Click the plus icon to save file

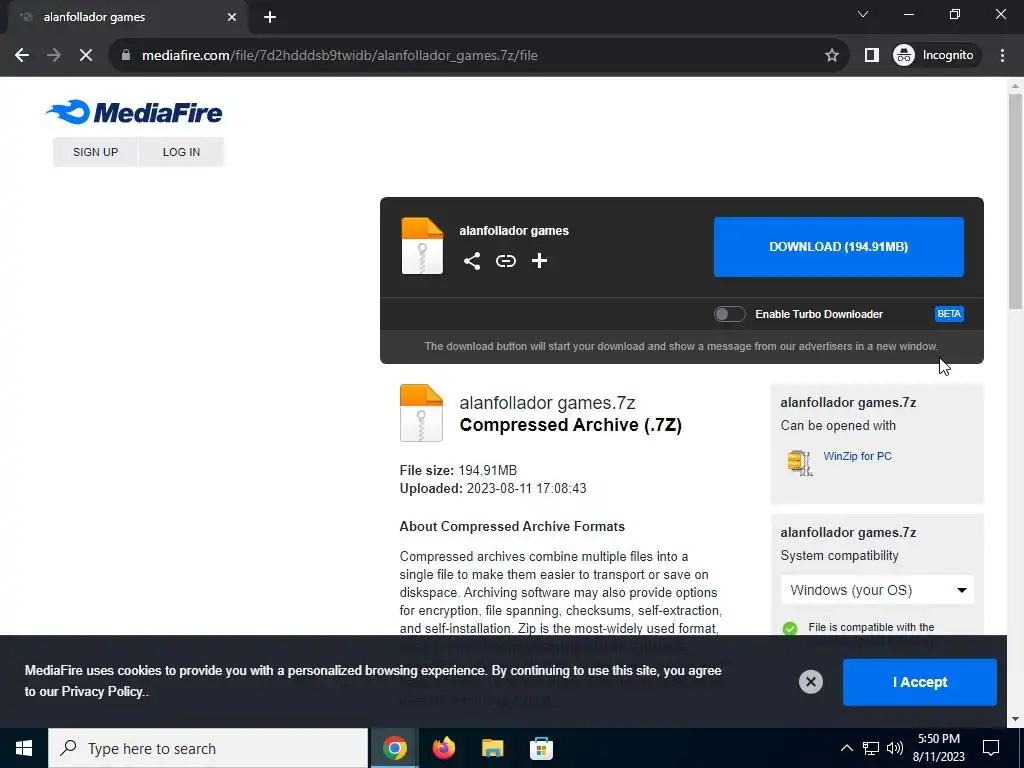pyautogui.click(x=539, y=261)
